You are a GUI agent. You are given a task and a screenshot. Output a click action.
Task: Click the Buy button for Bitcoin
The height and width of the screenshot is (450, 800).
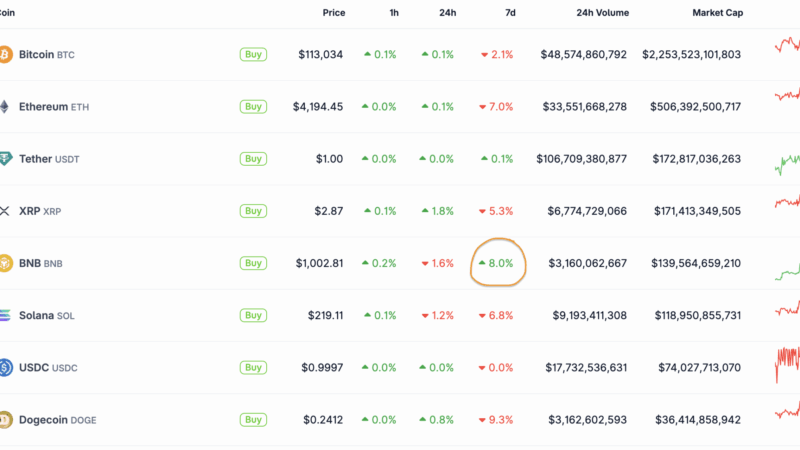(253, 55)
